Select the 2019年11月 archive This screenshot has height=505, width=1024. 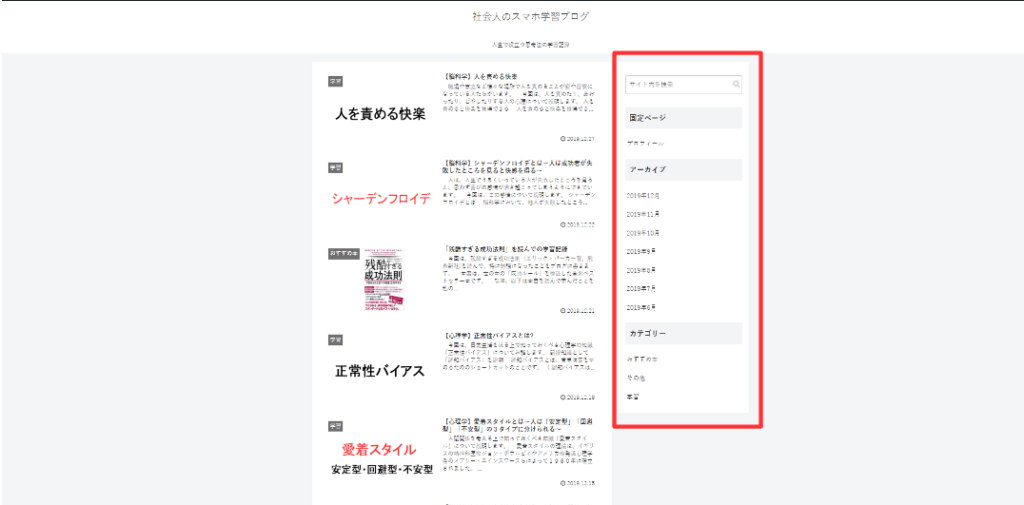click(x=643, y=214)
